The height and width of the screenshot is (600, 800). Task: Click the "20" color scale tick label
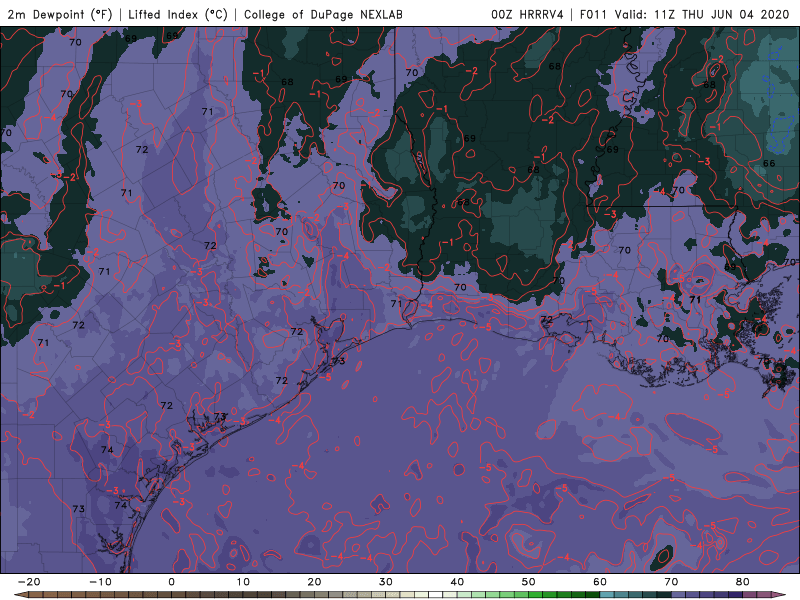tap(314, 582)
